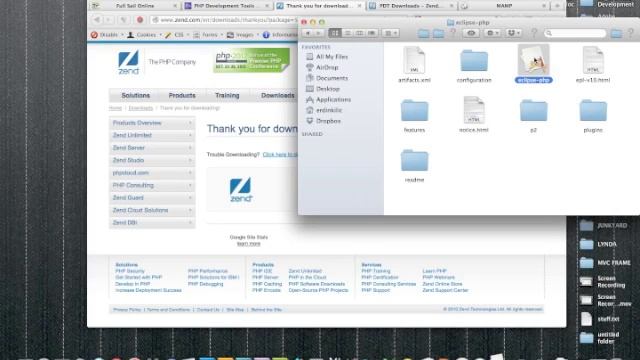Open Zend Cloud Solutions sidebar item
The height and width of the screenshot is (360, 640).
152,210
